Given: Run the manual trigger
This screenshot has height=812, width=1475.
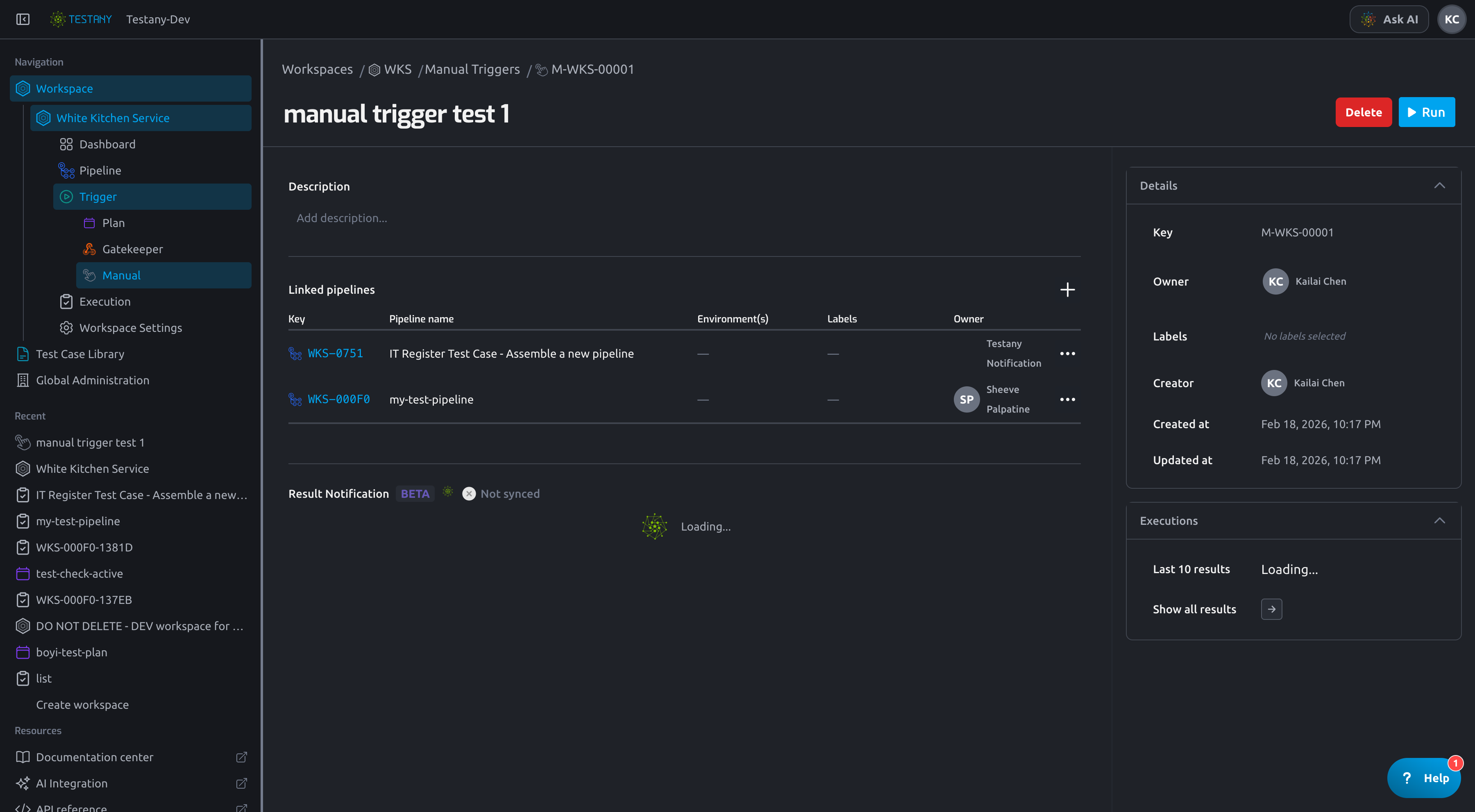Looking at the screenshot, I should [x=1426, y=112].
